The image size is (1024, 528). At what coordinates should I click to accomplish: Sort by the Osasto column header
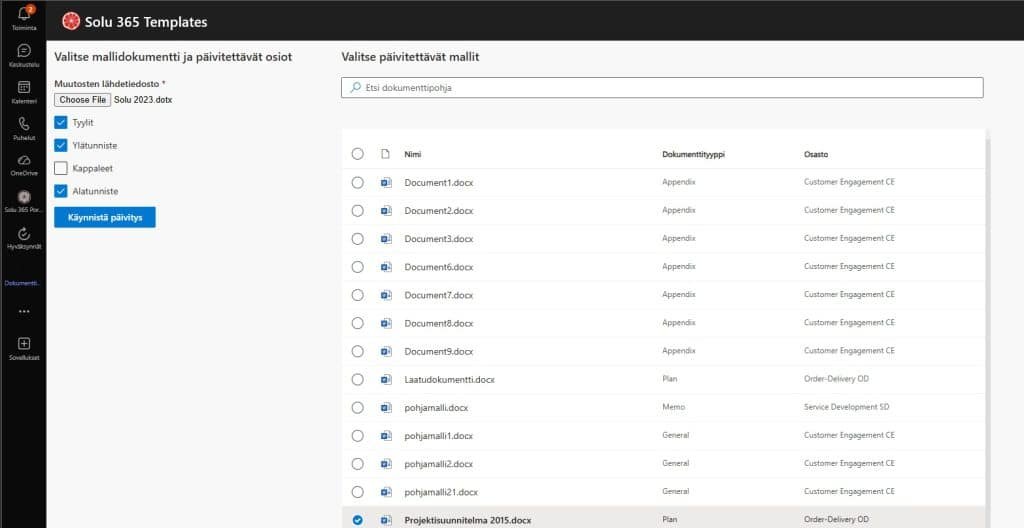tap(816, 154)
